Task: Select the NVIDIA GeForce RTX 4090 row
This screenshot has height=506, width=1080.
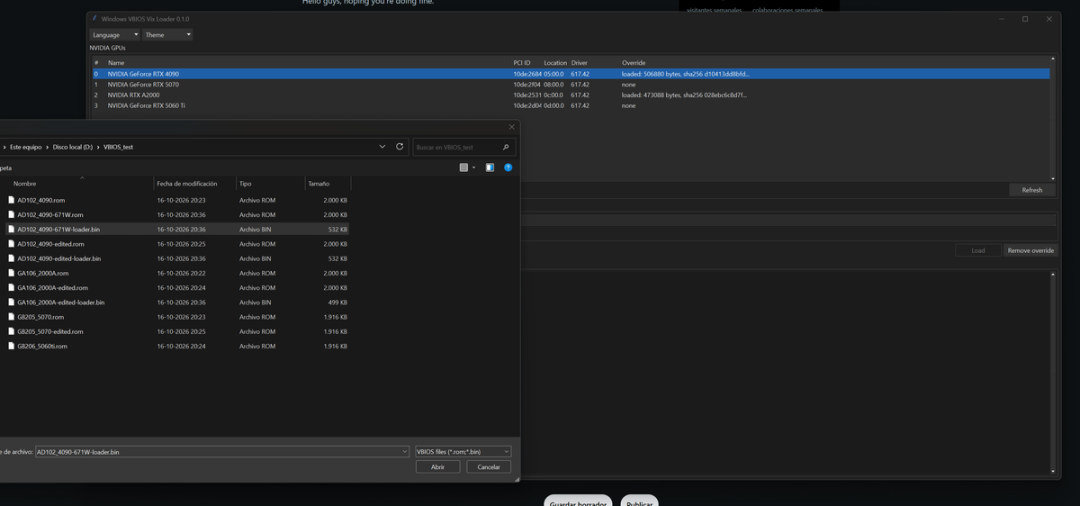Action: tap(571, 74)
